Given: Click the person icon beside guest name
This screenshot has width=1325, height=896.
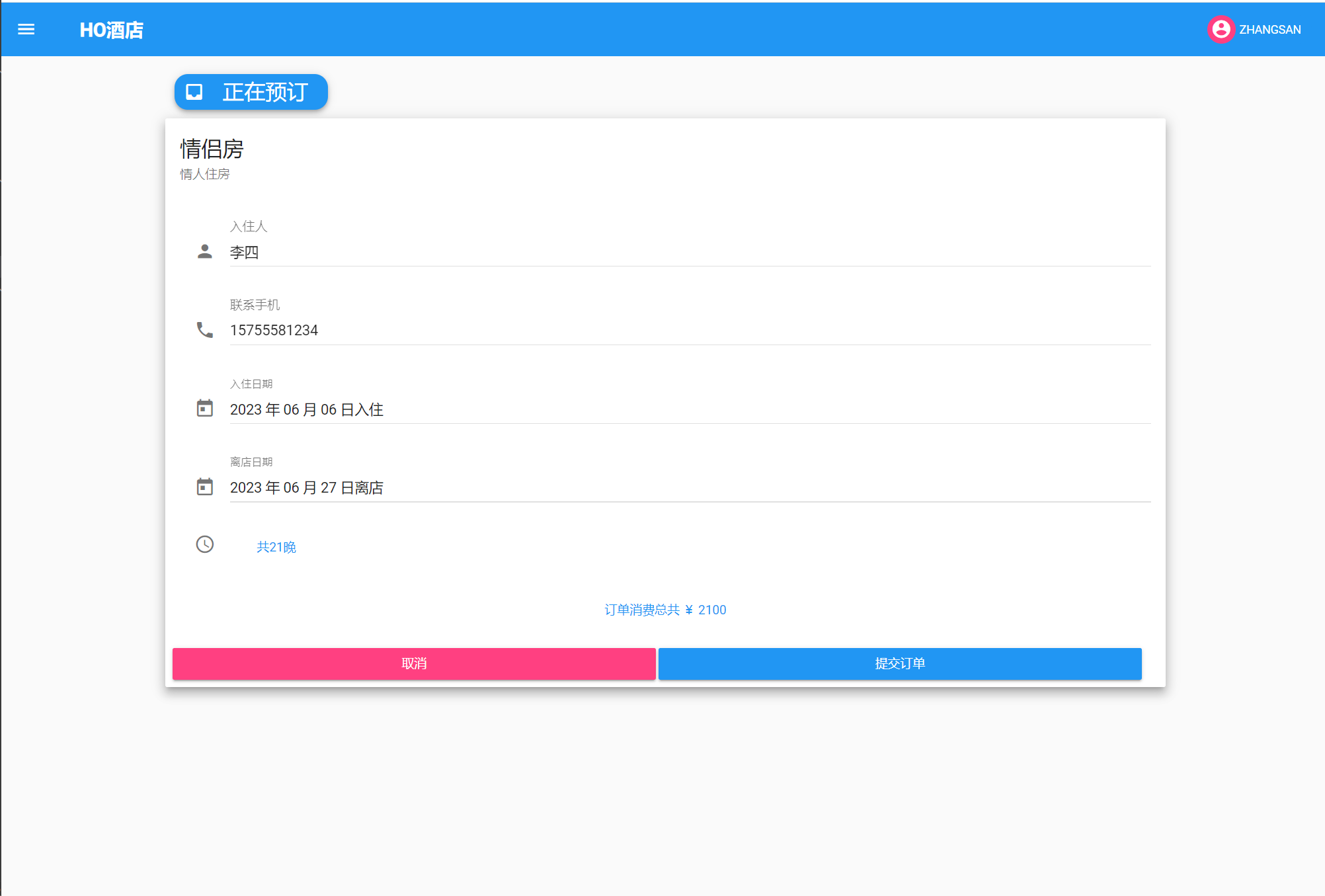Looking at the screenshot, I should 205,251.
